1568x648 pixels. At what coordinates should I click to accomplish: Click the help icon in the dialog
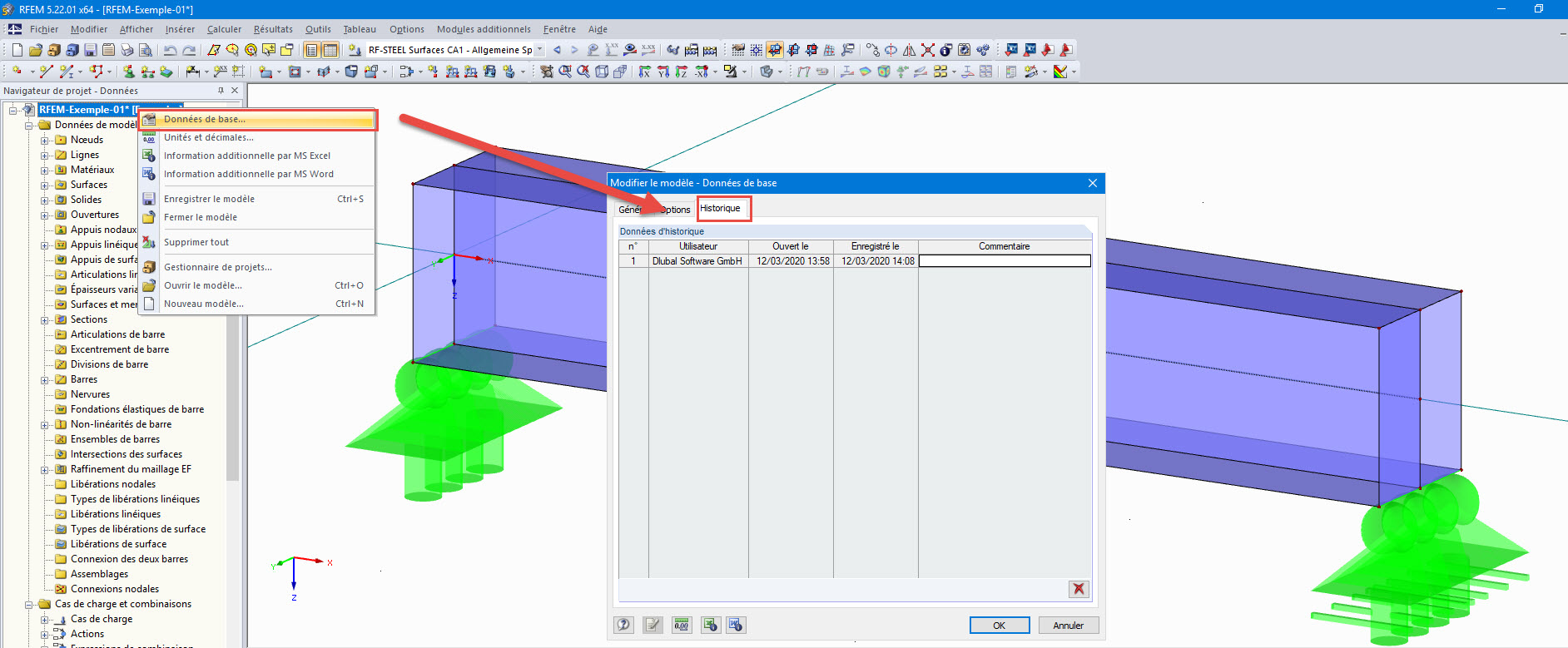[x=623, y=625]
